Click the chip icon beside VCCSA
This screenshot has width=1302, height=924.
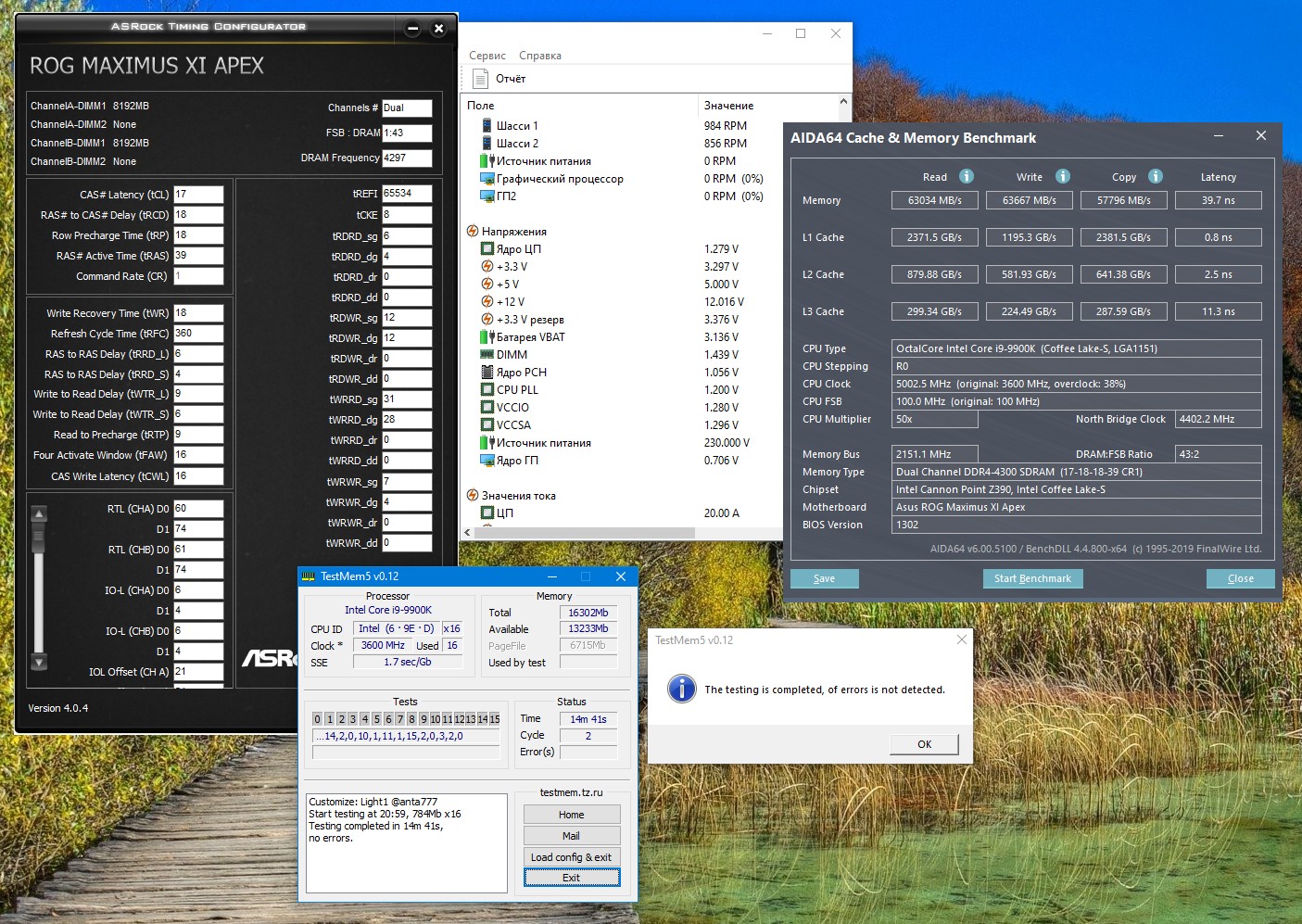(487, 424)
